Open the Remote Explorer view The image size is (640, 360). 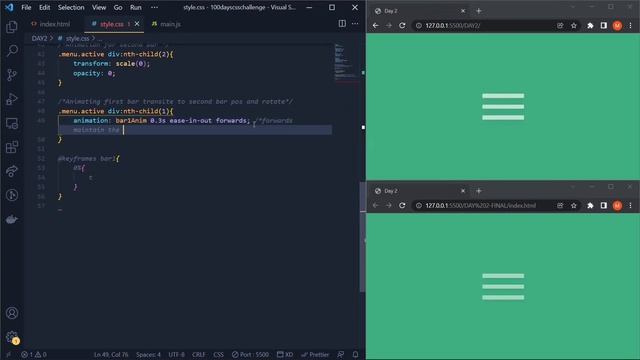click(x=12, y=123)
